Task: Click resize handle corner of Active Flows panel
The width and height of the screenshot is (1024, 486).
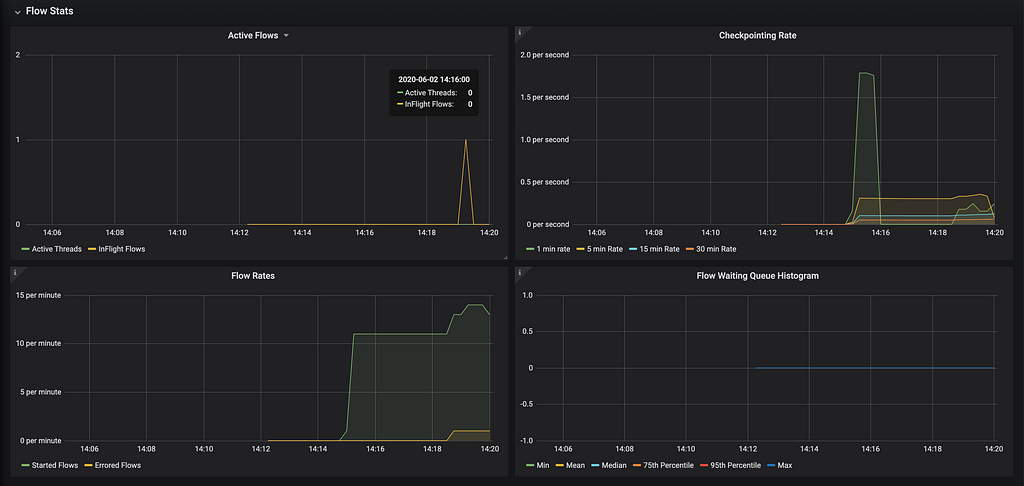Action: point(505,258)
